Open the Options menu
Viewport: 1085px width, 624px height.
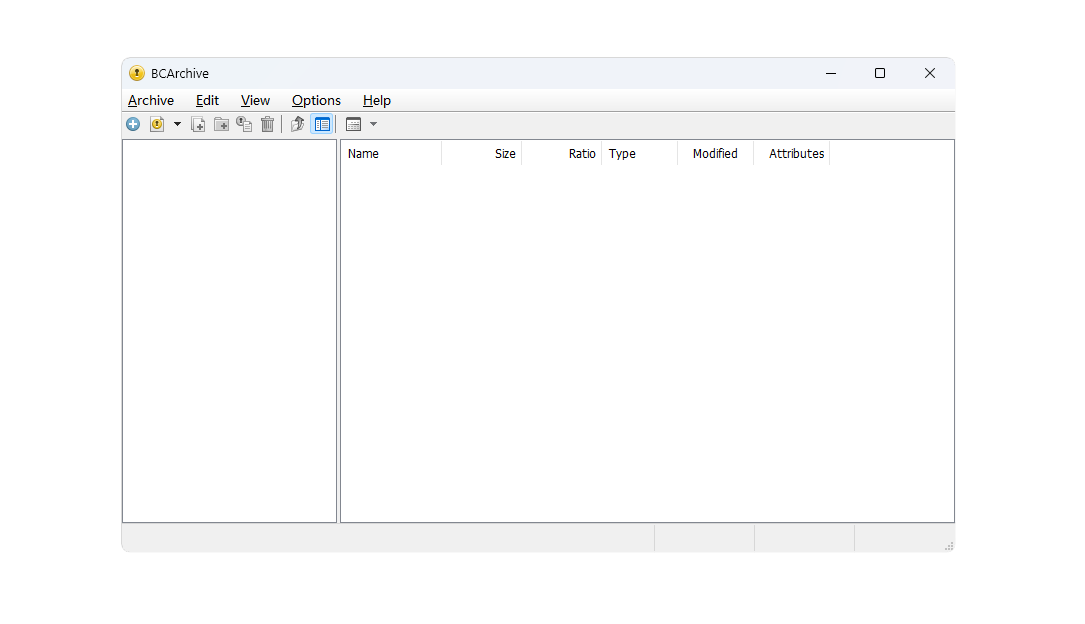pyautogui.click(x=316, y=100)
